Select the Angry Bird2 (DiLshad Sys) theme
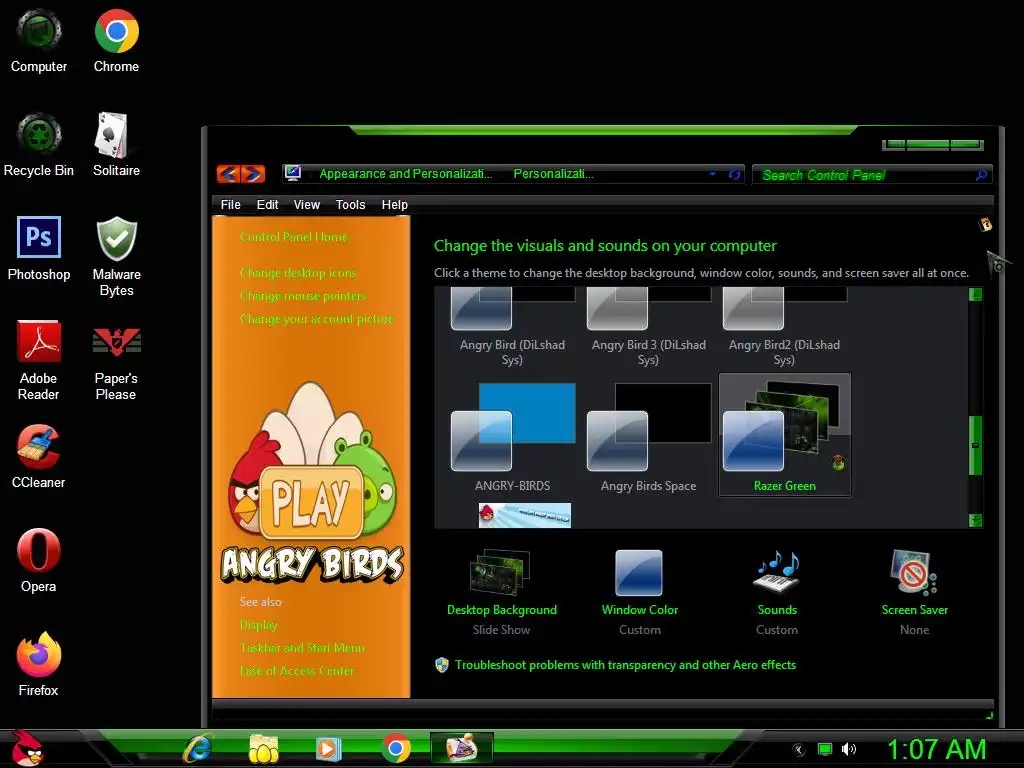 coord(784,328)
